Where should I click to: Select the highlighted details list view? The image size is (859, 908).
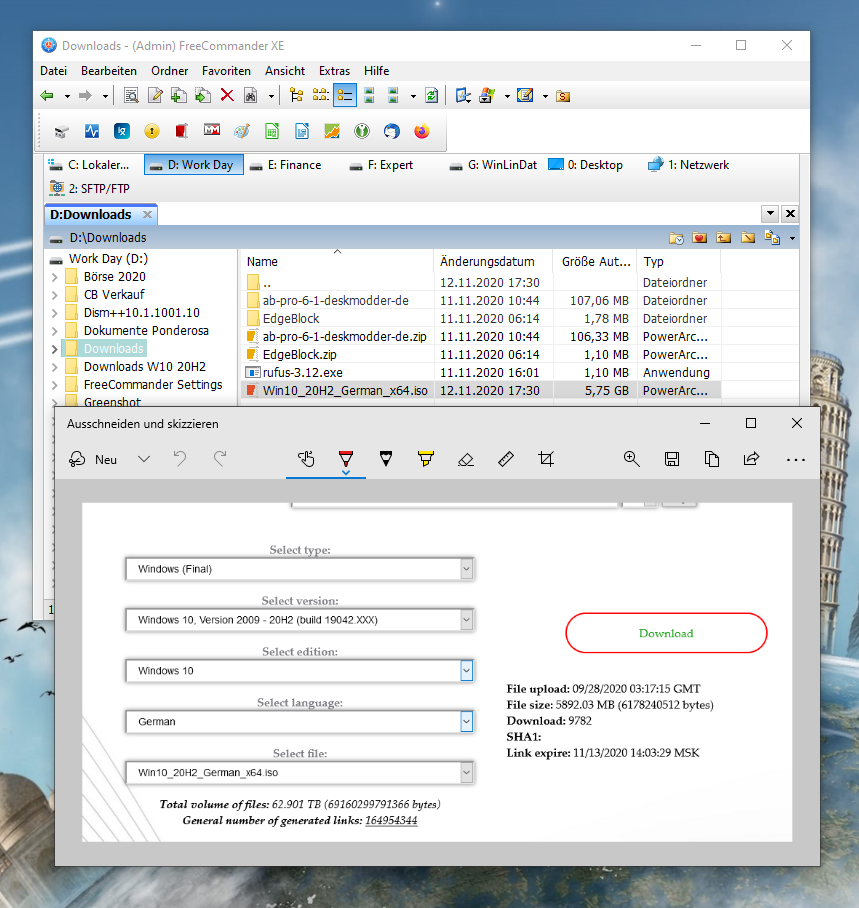(345, 96)
